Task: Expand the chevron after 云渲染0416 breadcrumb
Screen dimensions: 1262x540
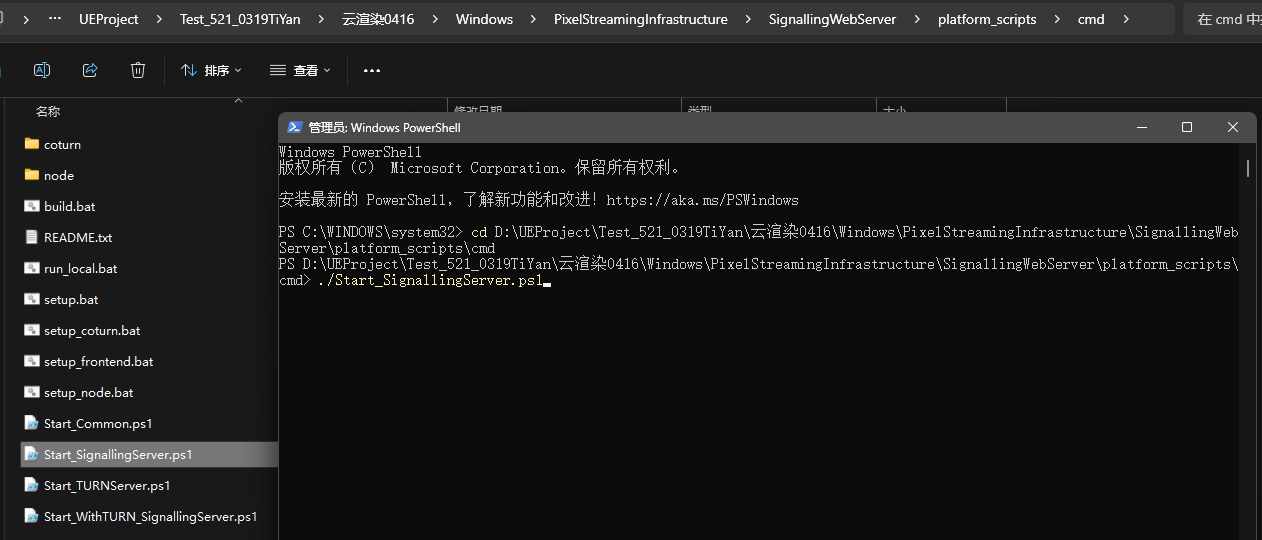Action: 435,19
